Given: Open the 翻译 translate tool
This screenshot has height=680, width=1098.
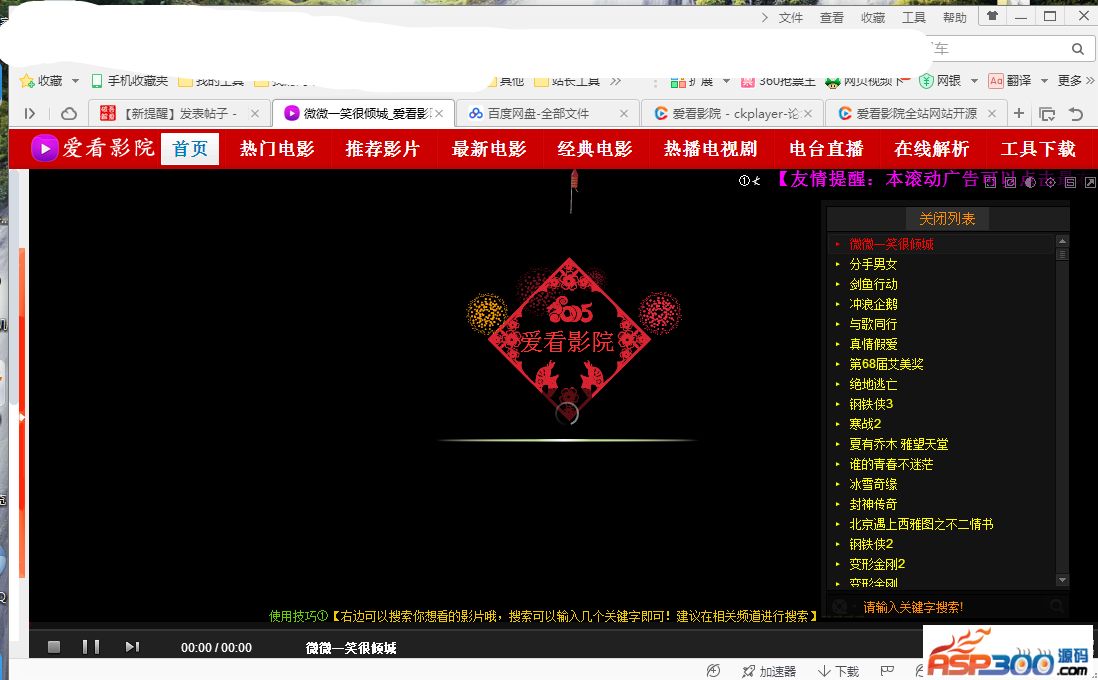Looking at the screenshot, I should point(1010,81).
